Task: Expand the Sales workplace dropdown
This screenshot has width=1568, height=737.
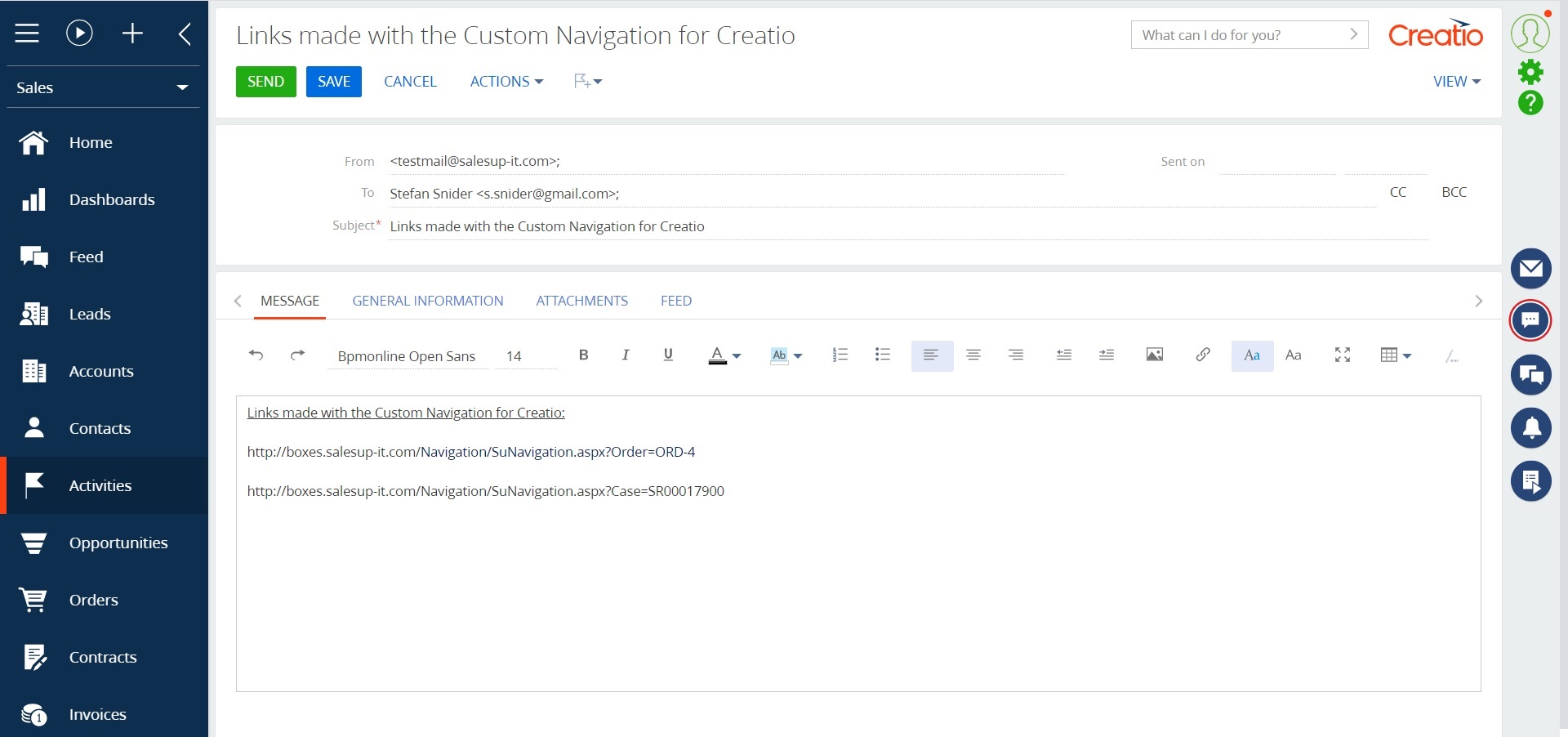Action: coord(103,87)
